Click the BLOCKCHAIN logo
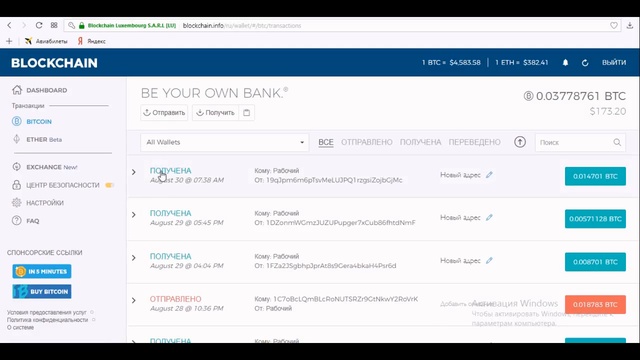Screen dimensions: 640x360 (x=54, y=63)
